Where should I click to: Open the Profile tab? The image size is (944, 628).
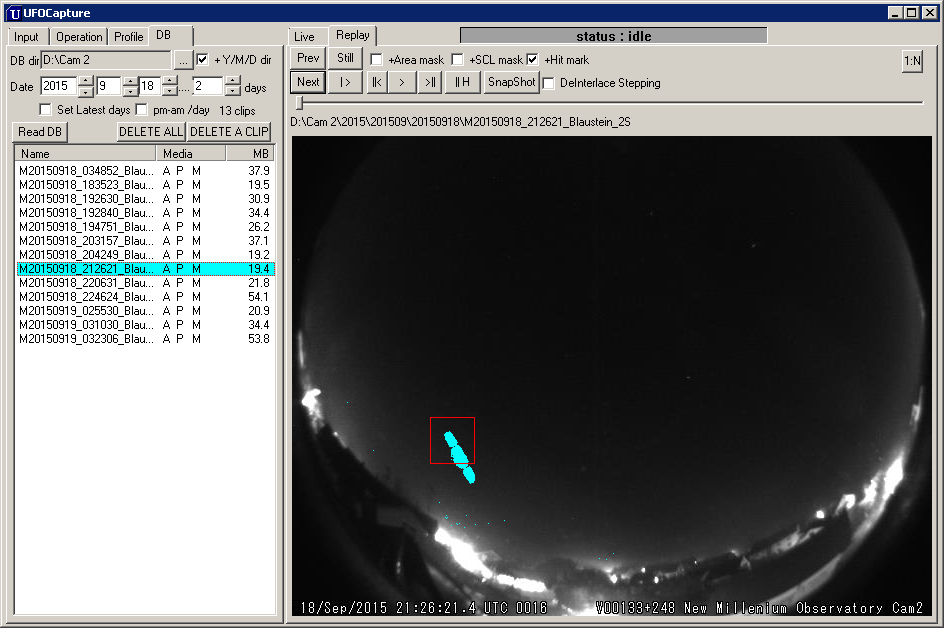129,37
